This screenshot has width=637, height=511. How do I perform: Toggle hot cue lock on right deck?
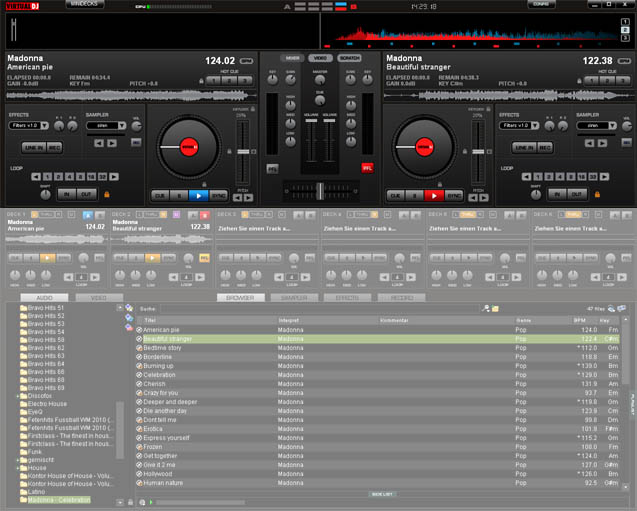click(579, 81)
